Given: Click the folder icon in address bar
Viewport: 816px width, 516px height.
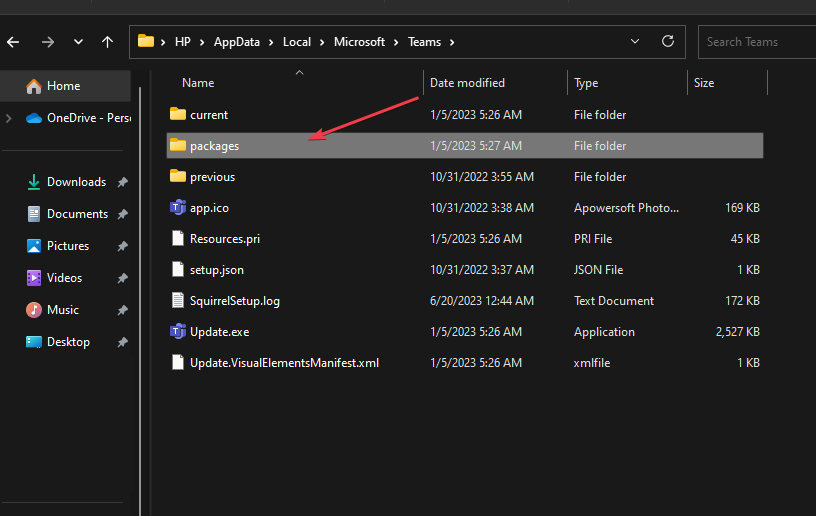Looking at the screenshot, I should tap(146, 41).
